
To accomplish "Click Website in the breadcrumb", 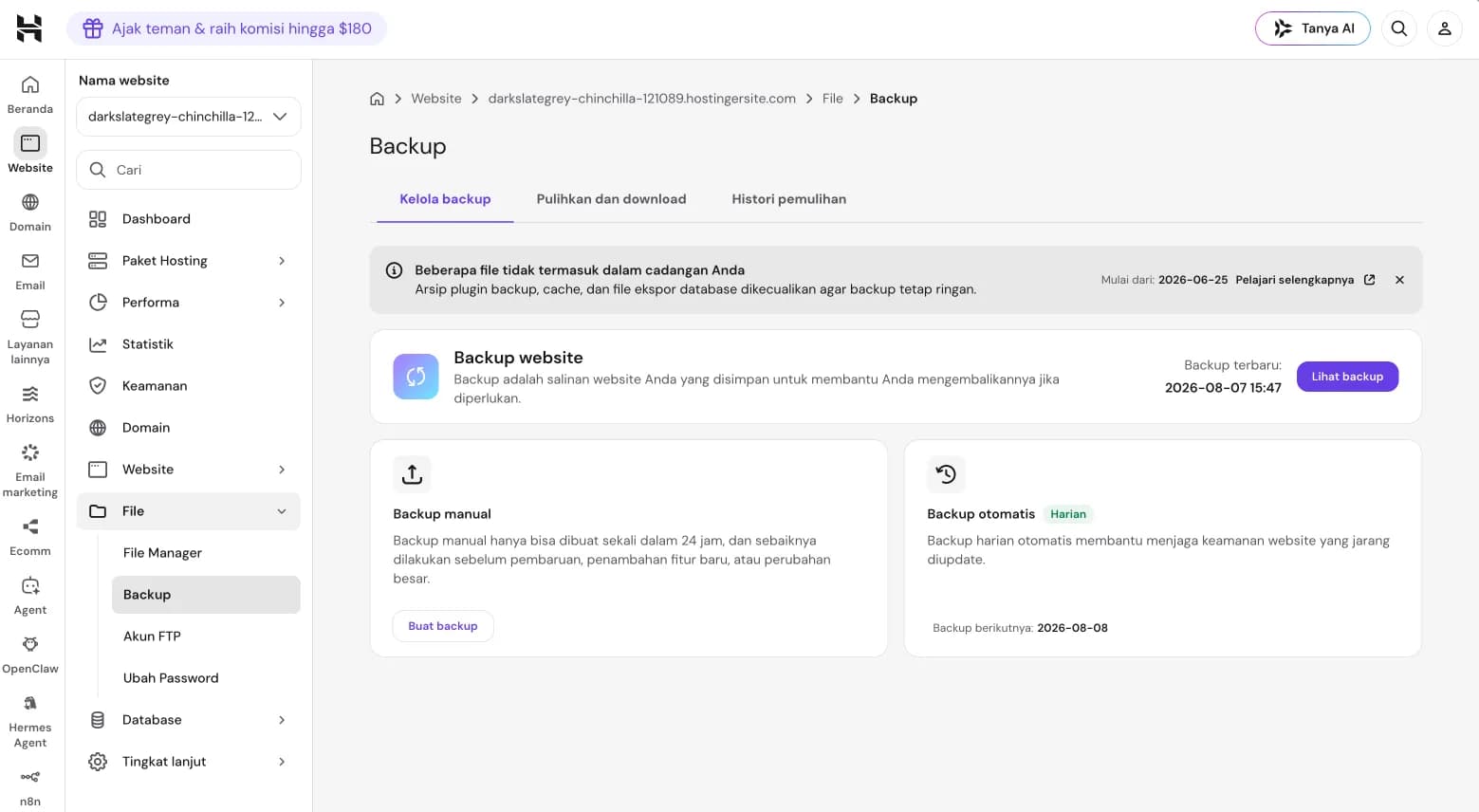I will coord(436,99).
